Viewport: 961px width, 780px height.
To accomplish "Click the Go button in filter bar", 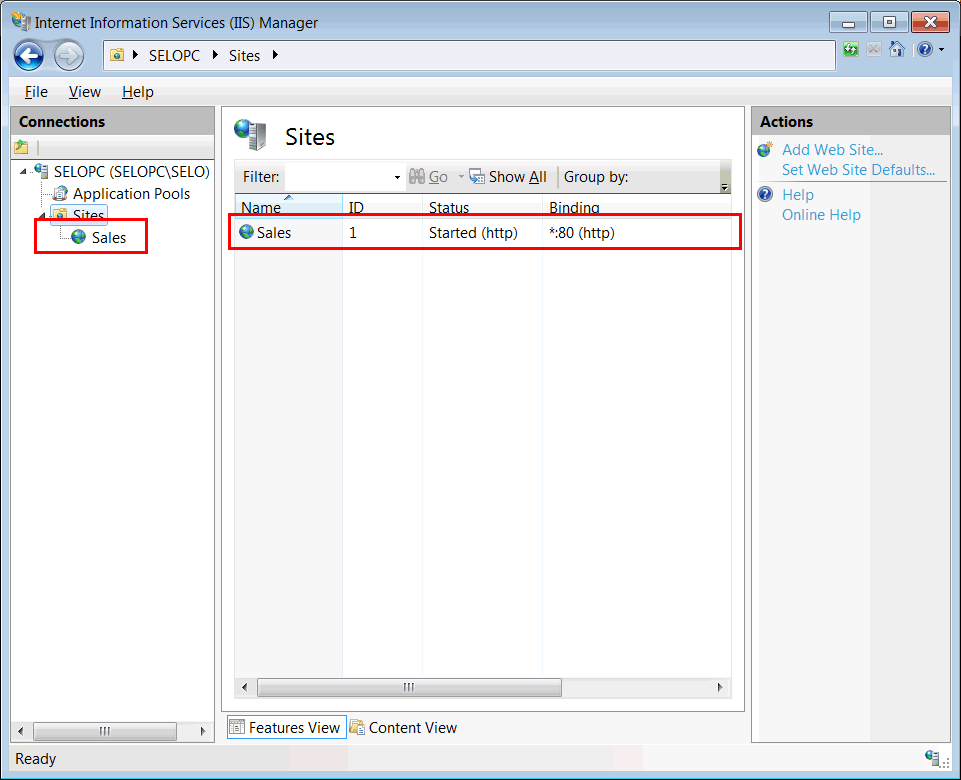I will 429,176.
